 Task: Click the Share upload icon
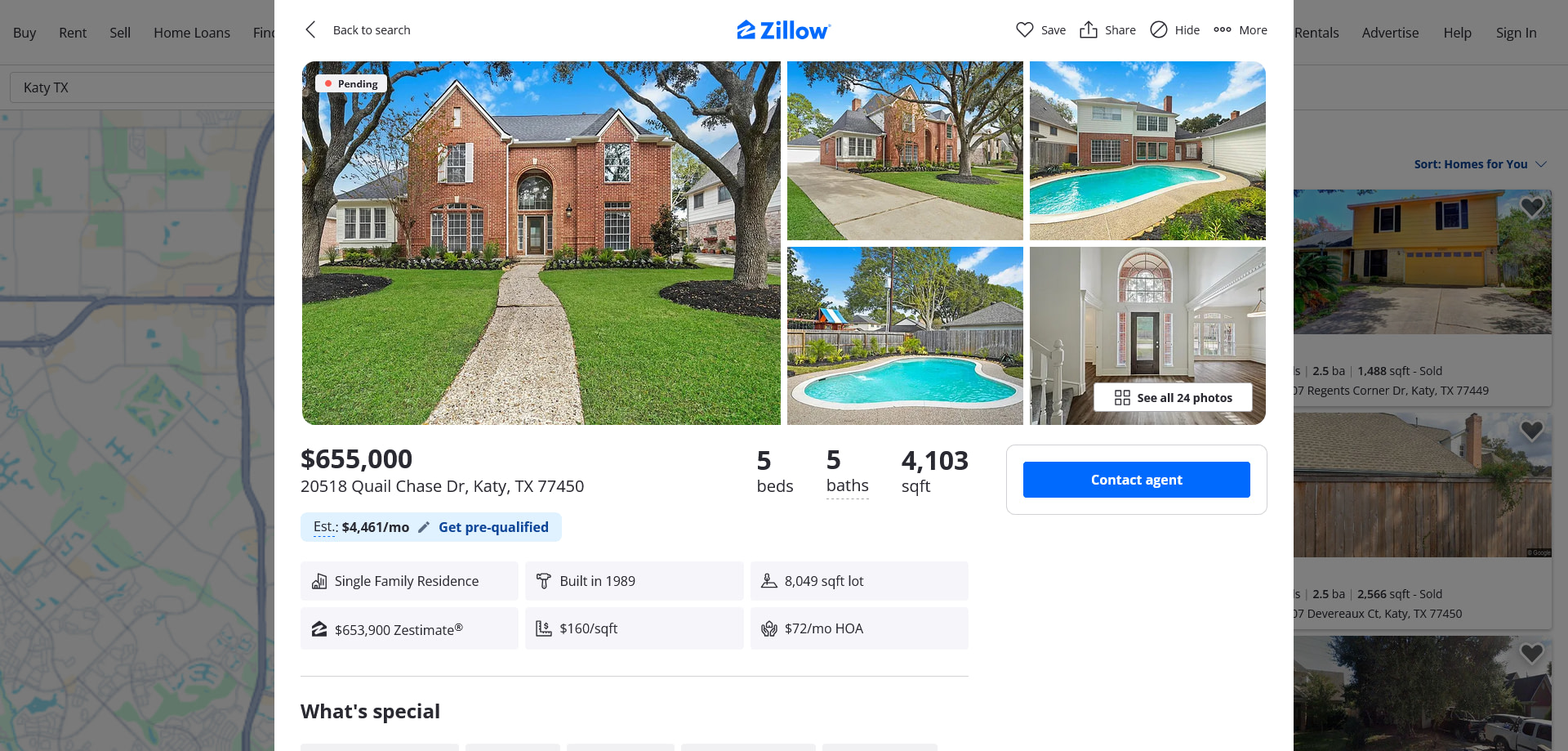[1088, 29]
